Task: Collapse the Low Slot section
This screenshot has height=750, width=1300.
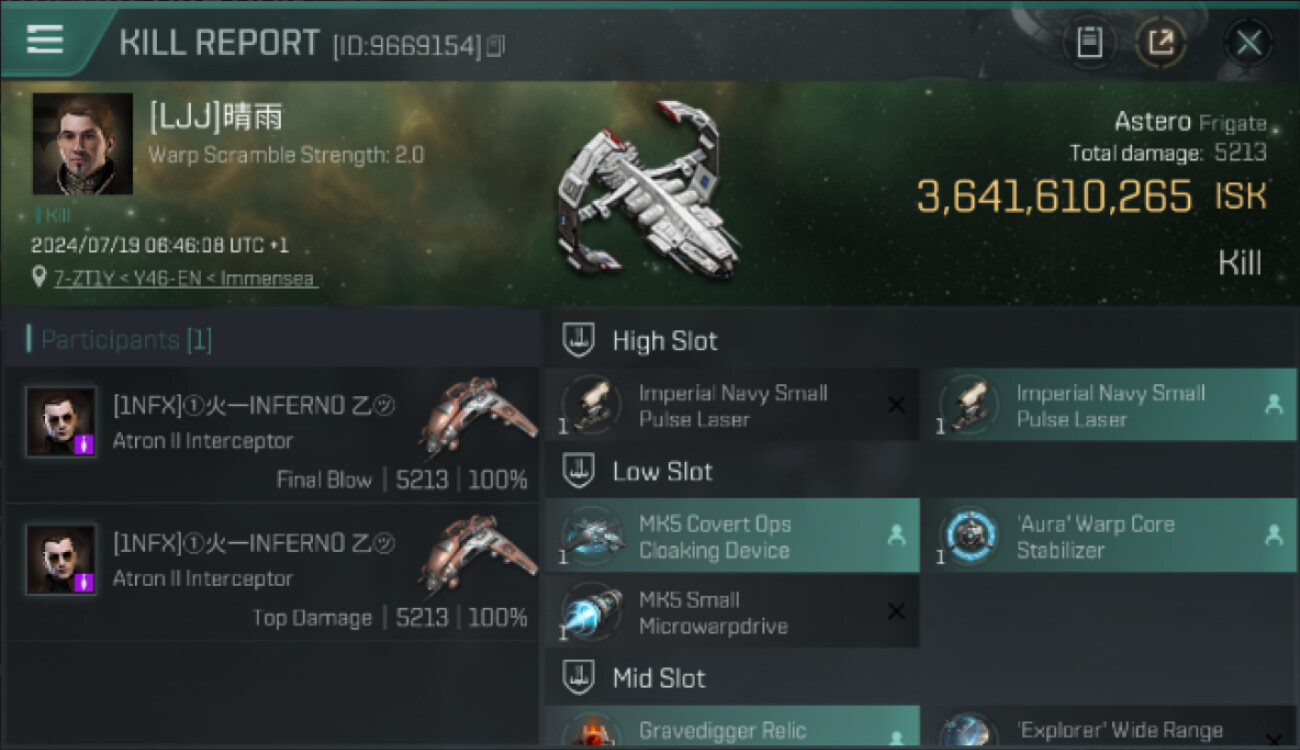Action: click(x=578, y=471)
